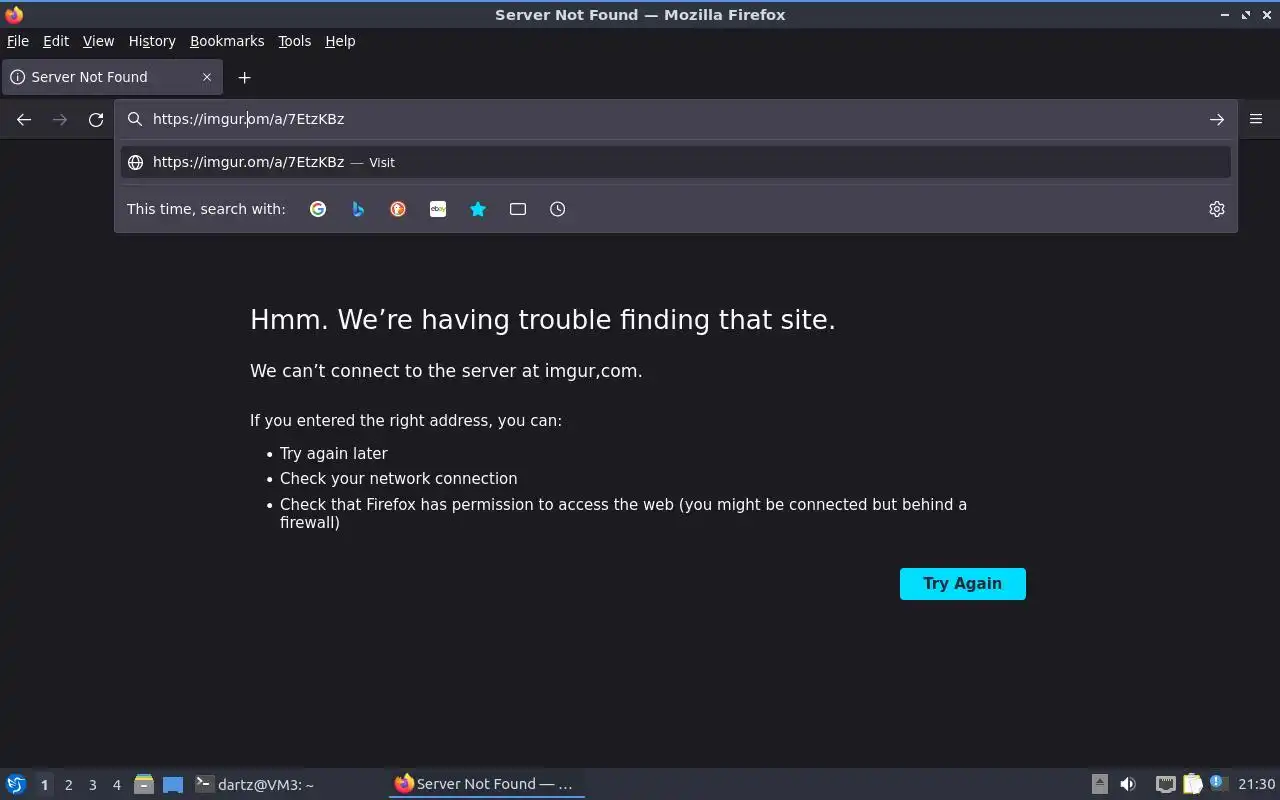Click the 'Check your network connection' text
The height and width of the screenshot is (800, 1280).
pyautogui.click(x=398, y=479)
